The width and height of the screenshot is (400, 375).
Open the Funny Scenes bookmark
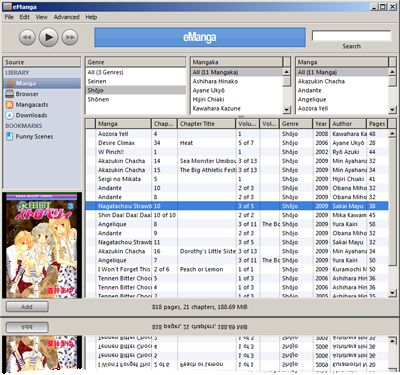point(42,136)
